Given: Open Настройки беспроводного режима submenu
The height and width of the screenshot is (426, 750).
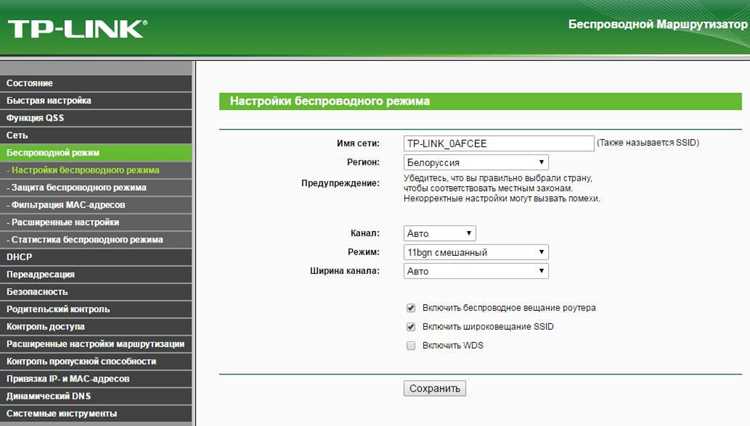Looking at the screenshot, I should pos(96,170).
